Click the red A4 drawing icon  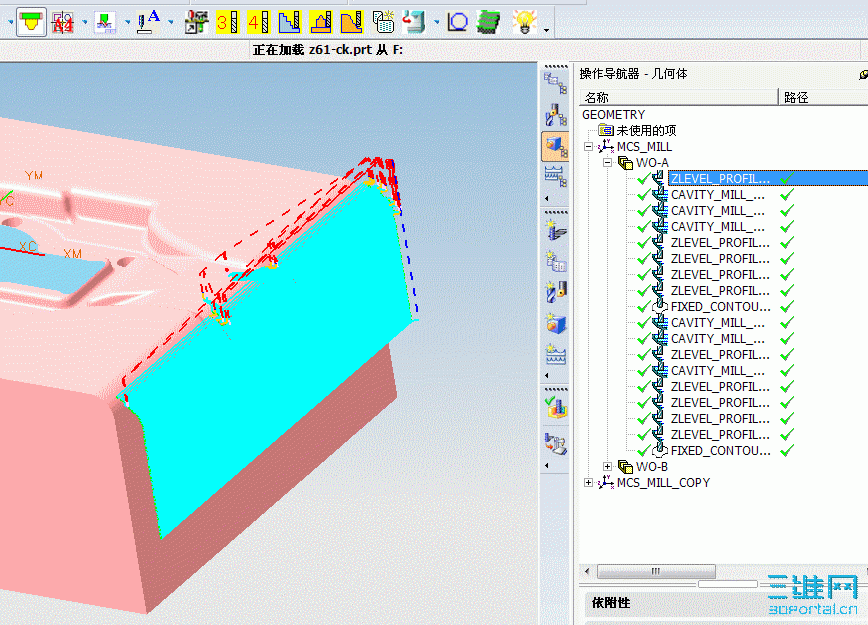point(63,23)
